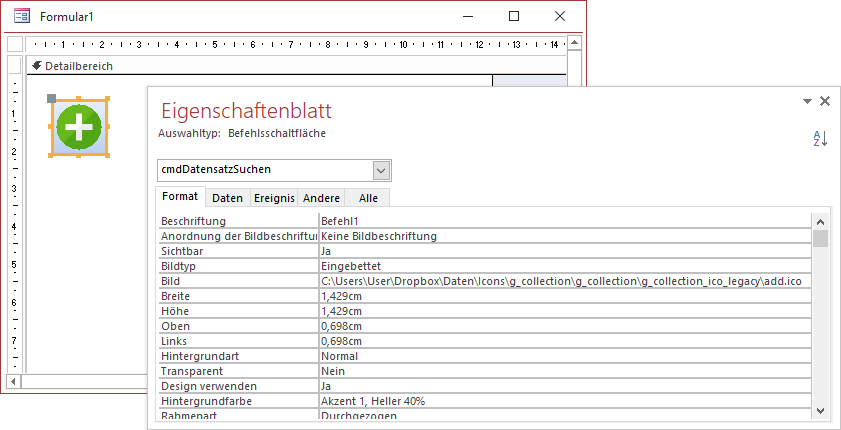Maximize the Formular1 window
Screen dimensions: 841x430
(514, 16)
